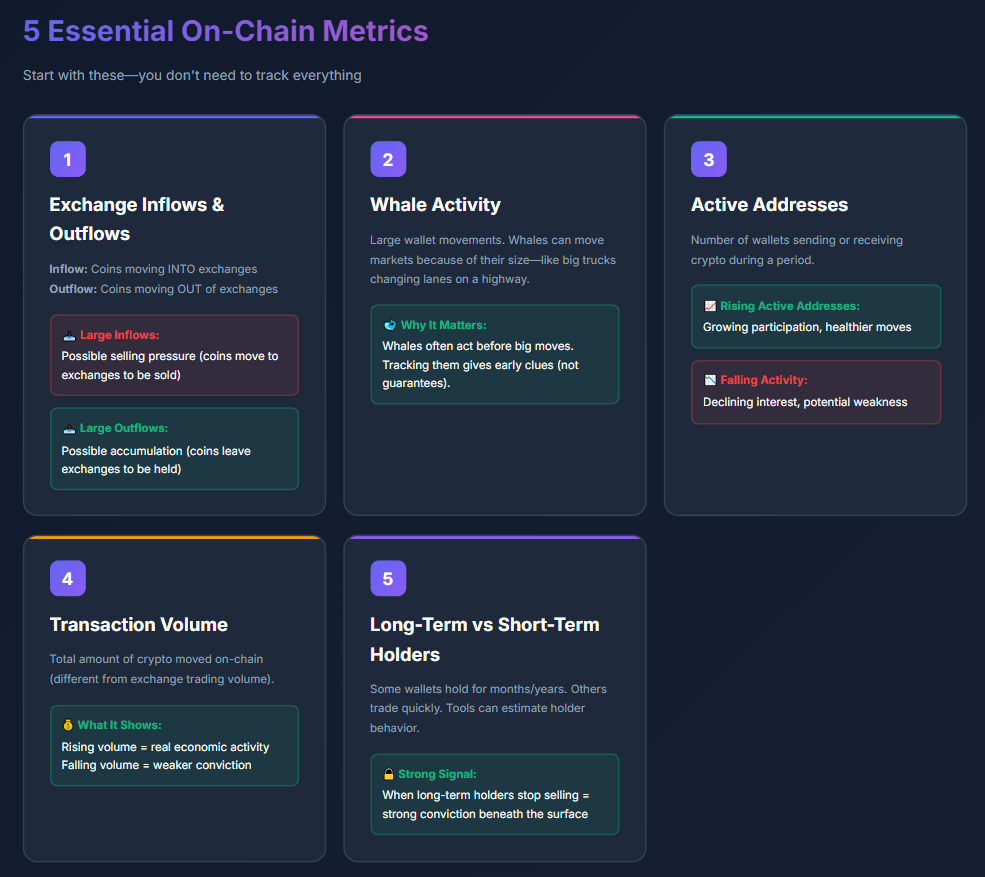Click the number 1 badge on Exchange Inflows card
Screen dimensions: 985x877
pos(67,159)
